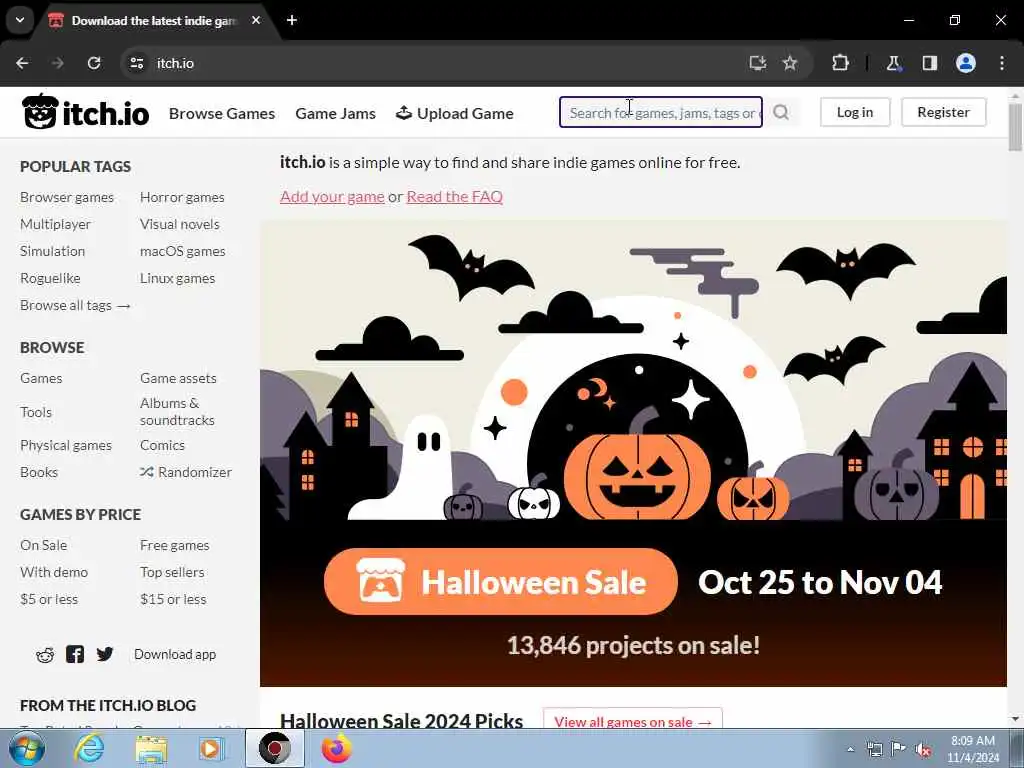Open the tab search dropdown
The height and width of the screenshot is (768, 1024).
[x=20, y=20]
